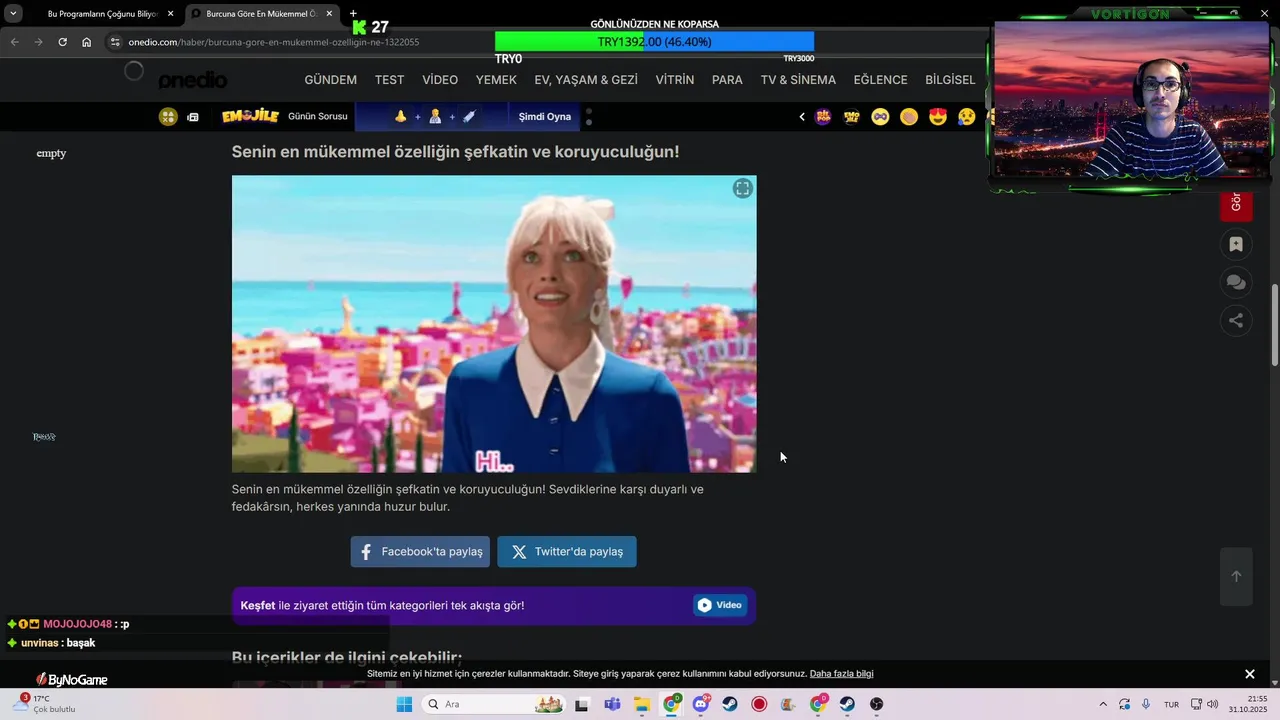Viewport: 1280px width, 720px height.
Task: Open Microsoft Teams from taskbar
Action: (x=611, y=705)
